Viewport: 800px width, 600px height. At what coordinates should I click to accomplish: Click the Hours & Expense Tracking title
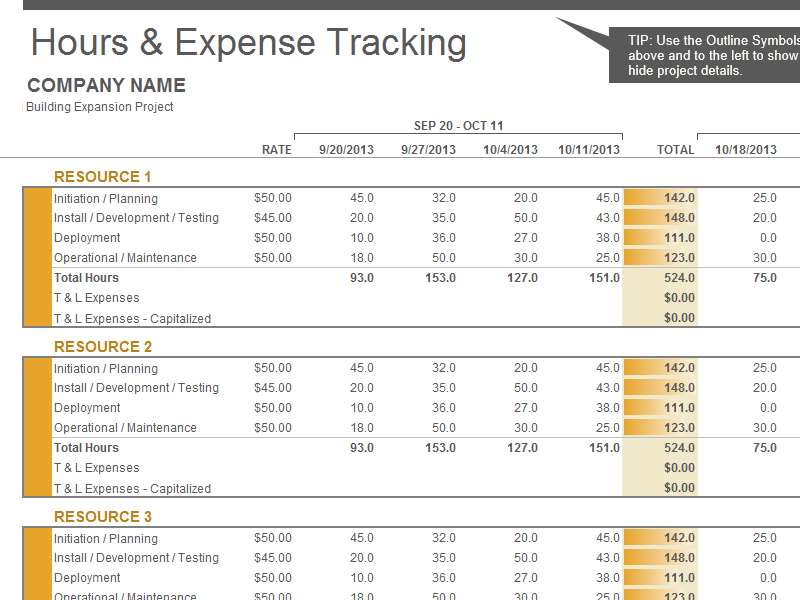pyautogui.click(x=248, y=43)
